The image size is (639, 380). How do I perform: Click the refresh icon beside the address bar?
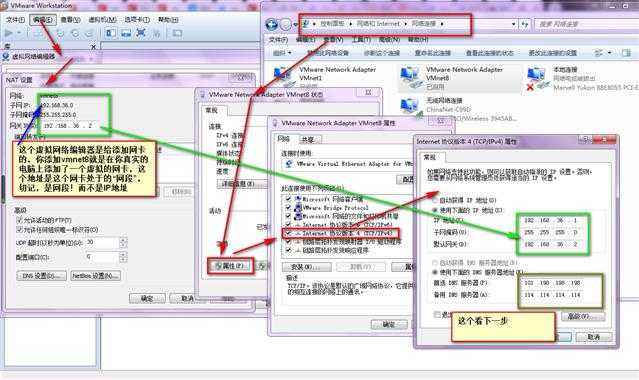pos(525,24)
